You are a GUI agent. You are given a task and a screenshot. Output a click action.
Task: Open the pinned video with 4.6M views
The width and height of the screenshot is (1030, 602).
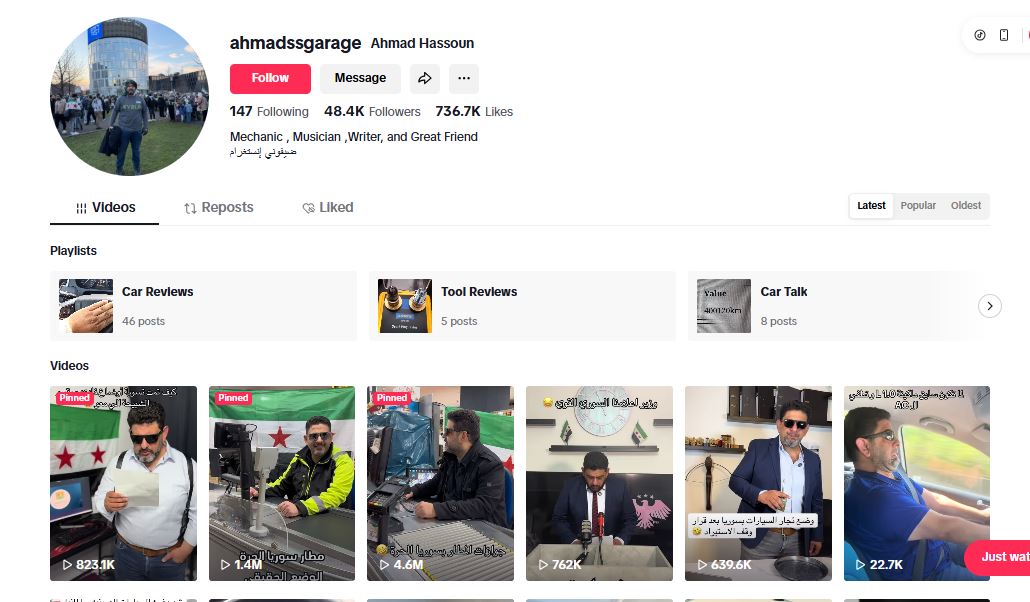(x=440, y=483)
